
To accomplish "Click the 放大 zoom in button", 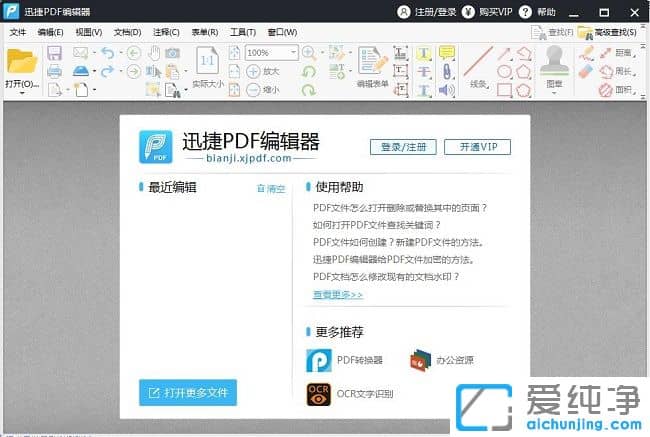I will (263, 71).
